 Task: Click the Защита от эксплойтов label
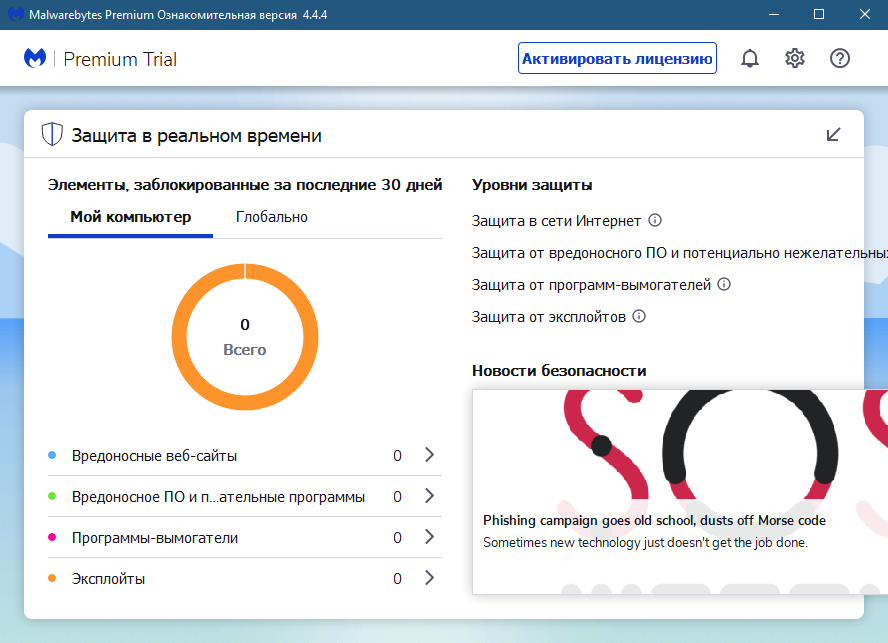pyautogui.click(x=549, y=317)
